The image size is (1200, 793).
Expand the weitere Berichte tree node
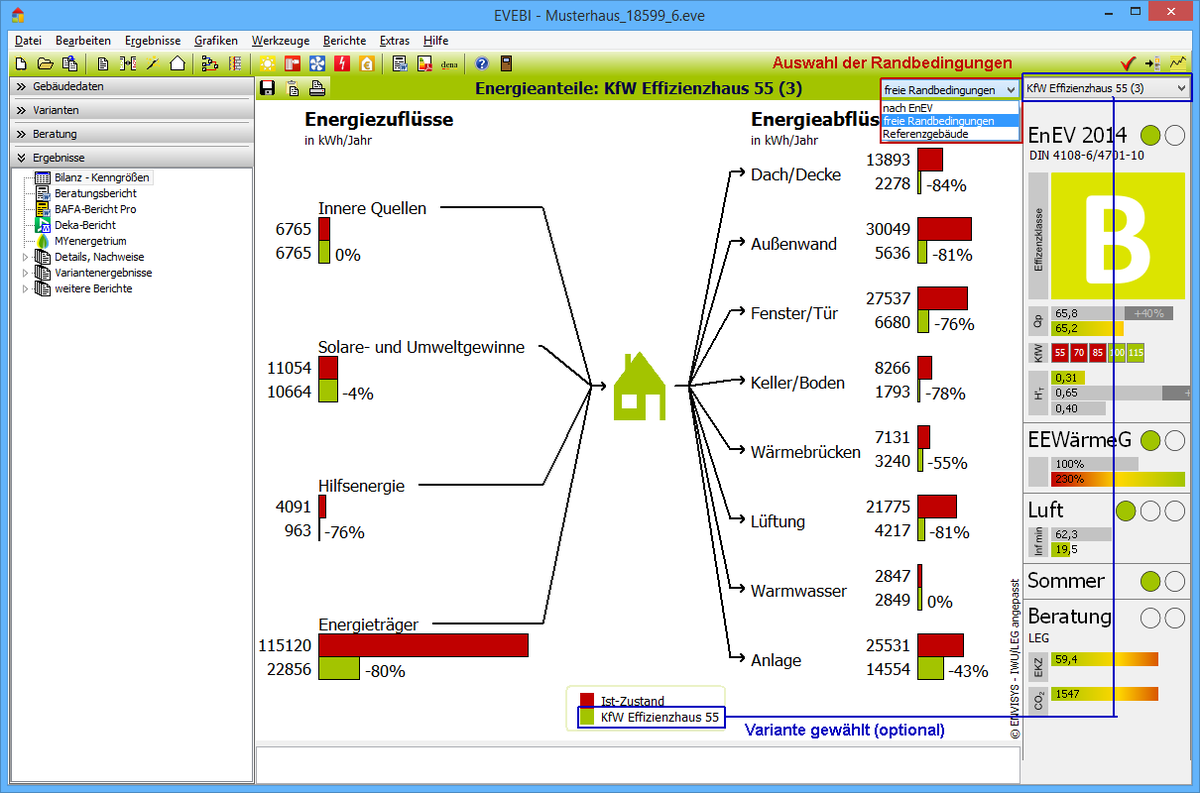[x=25, y=289]
